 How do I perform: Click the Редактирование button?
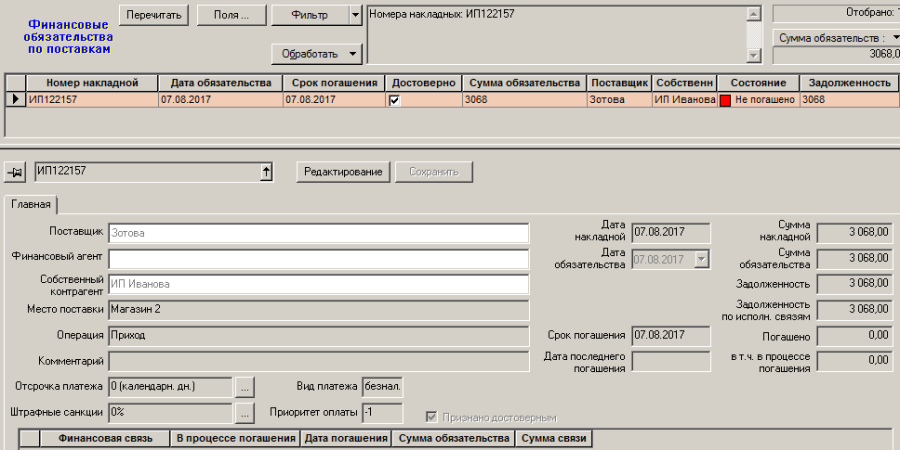(x=343, y=172)
